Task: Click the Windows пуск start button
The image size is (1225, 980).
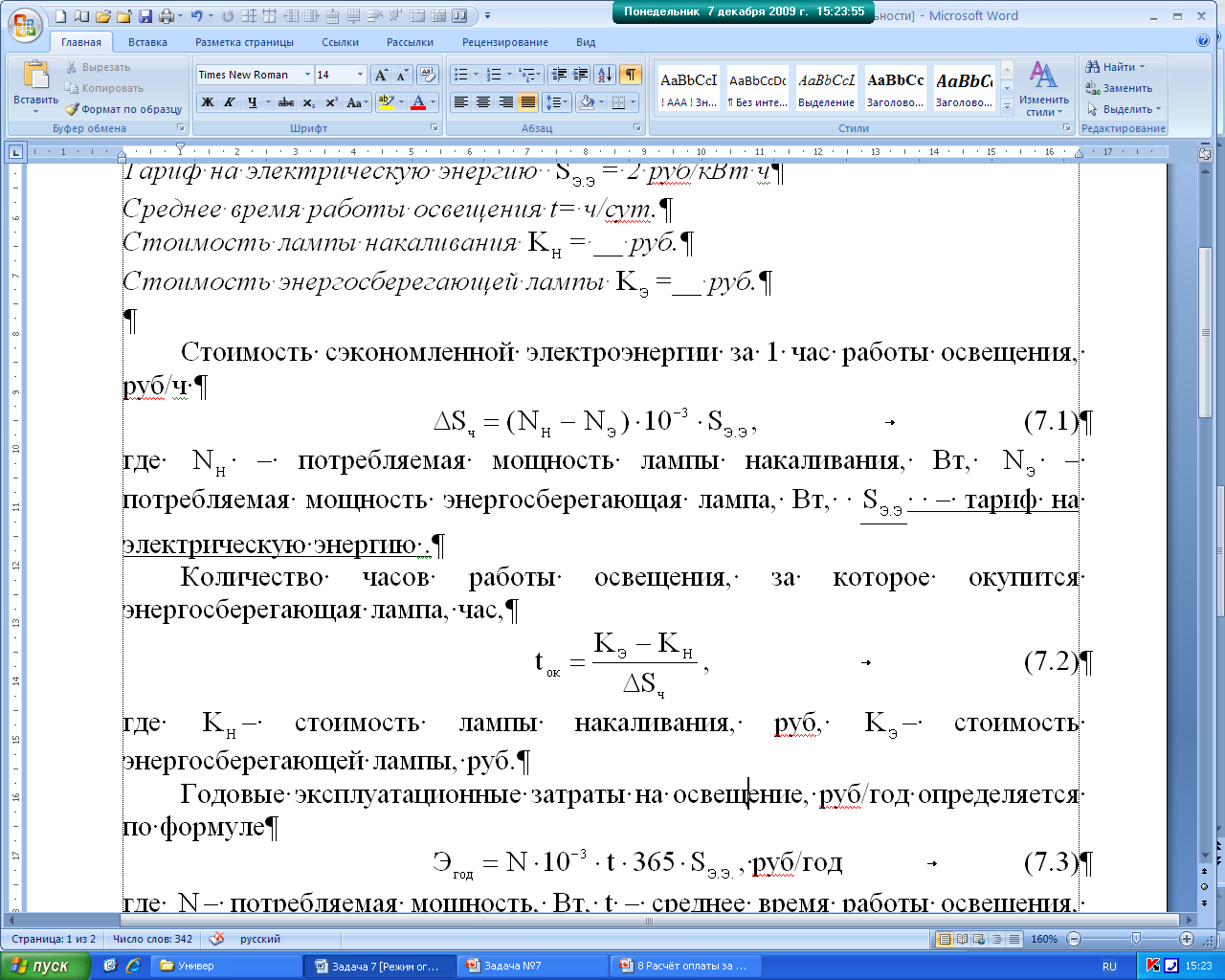Action: [x=45, y=966]
